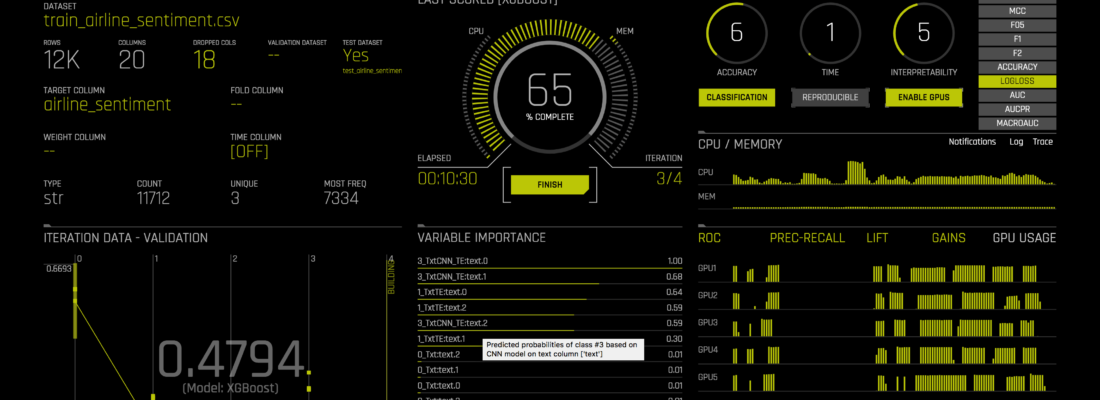Open the Trace view
This screenshot has height=400, width=1100.
point(1043,142)
